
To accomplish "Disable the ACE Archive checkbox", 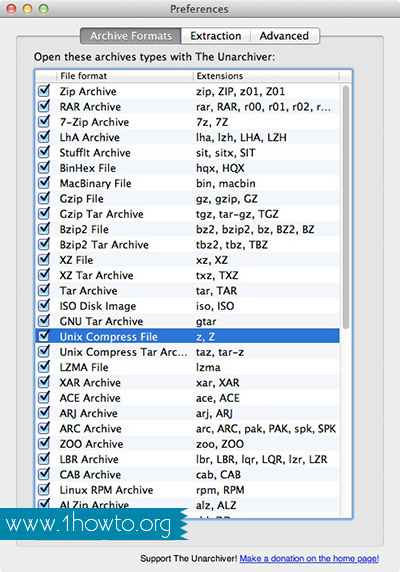I will pyautogui.click(x=44, y=397).
